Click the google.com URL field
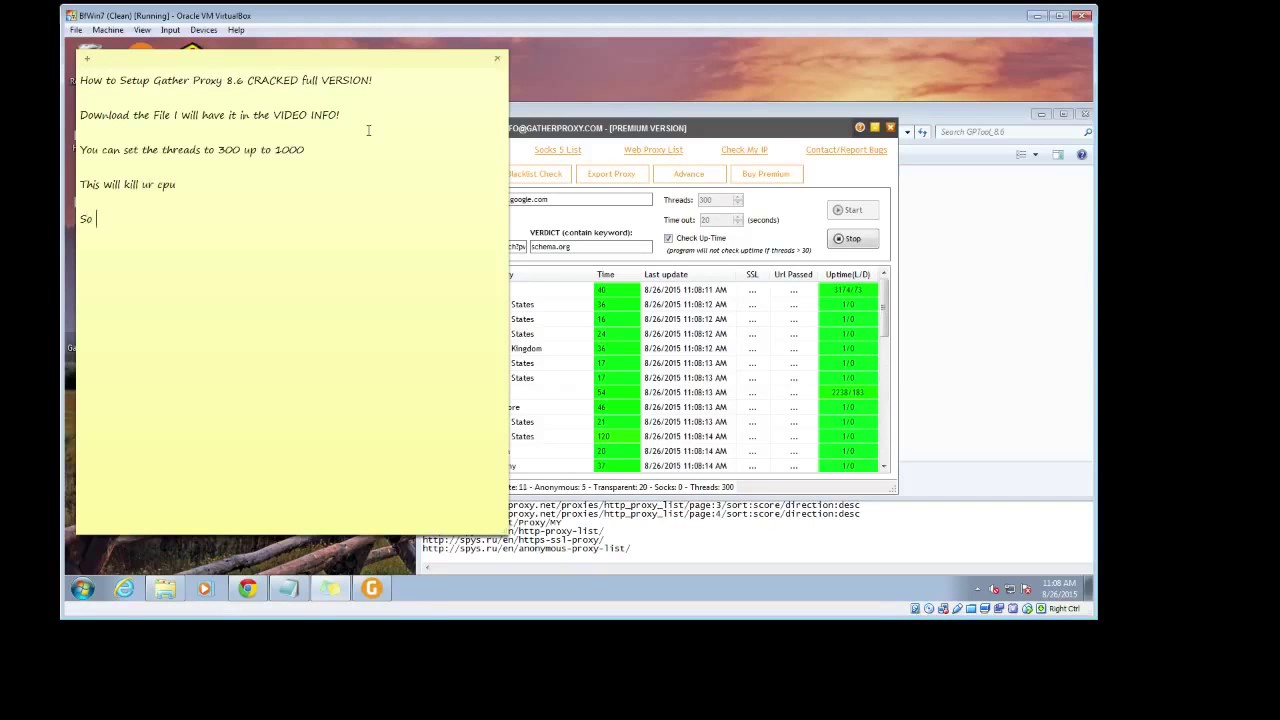1280x720 pixels. coord(580,200)
